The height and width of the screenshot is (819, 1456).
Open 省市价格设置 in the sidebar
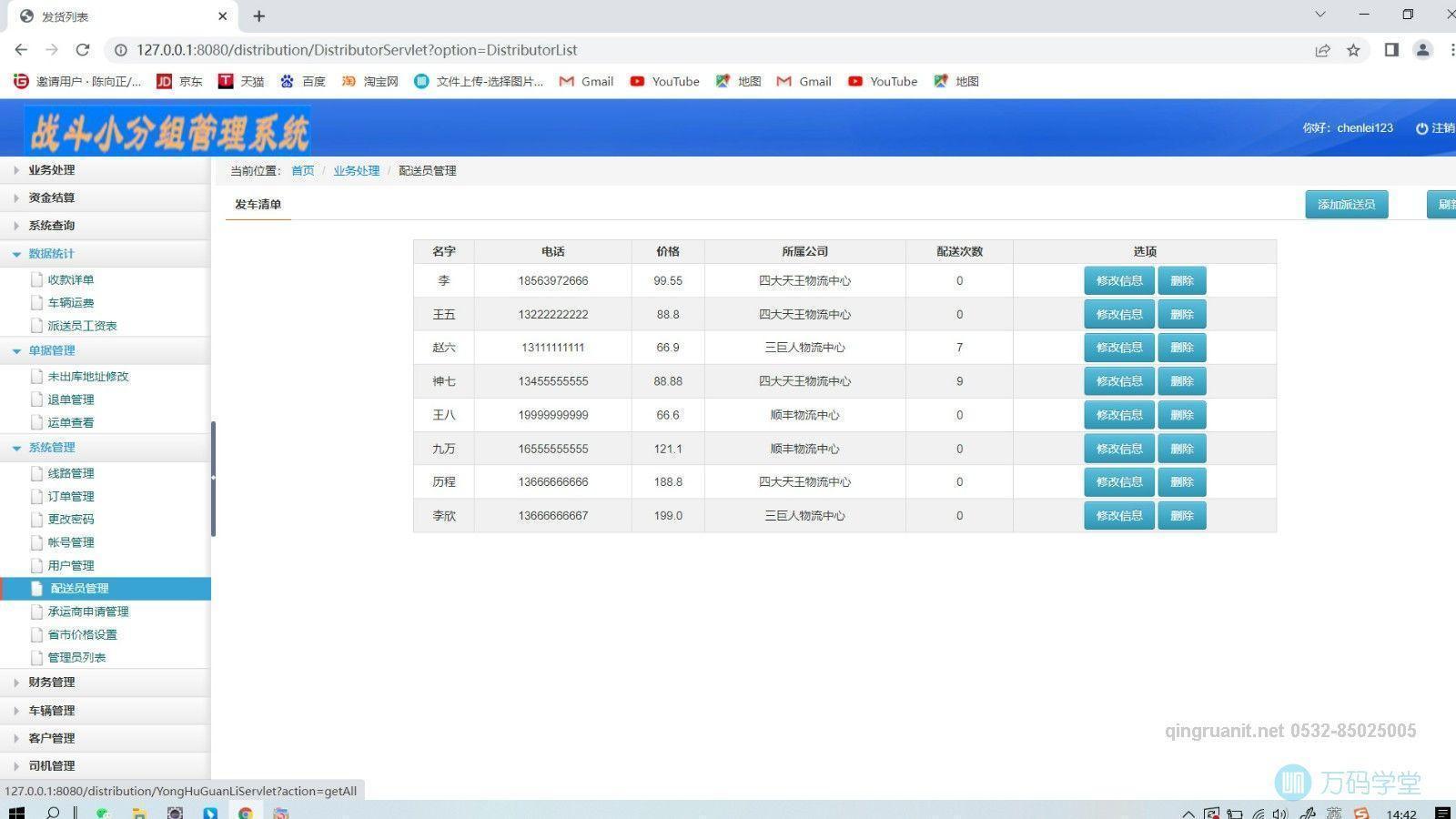click(82, 634)
